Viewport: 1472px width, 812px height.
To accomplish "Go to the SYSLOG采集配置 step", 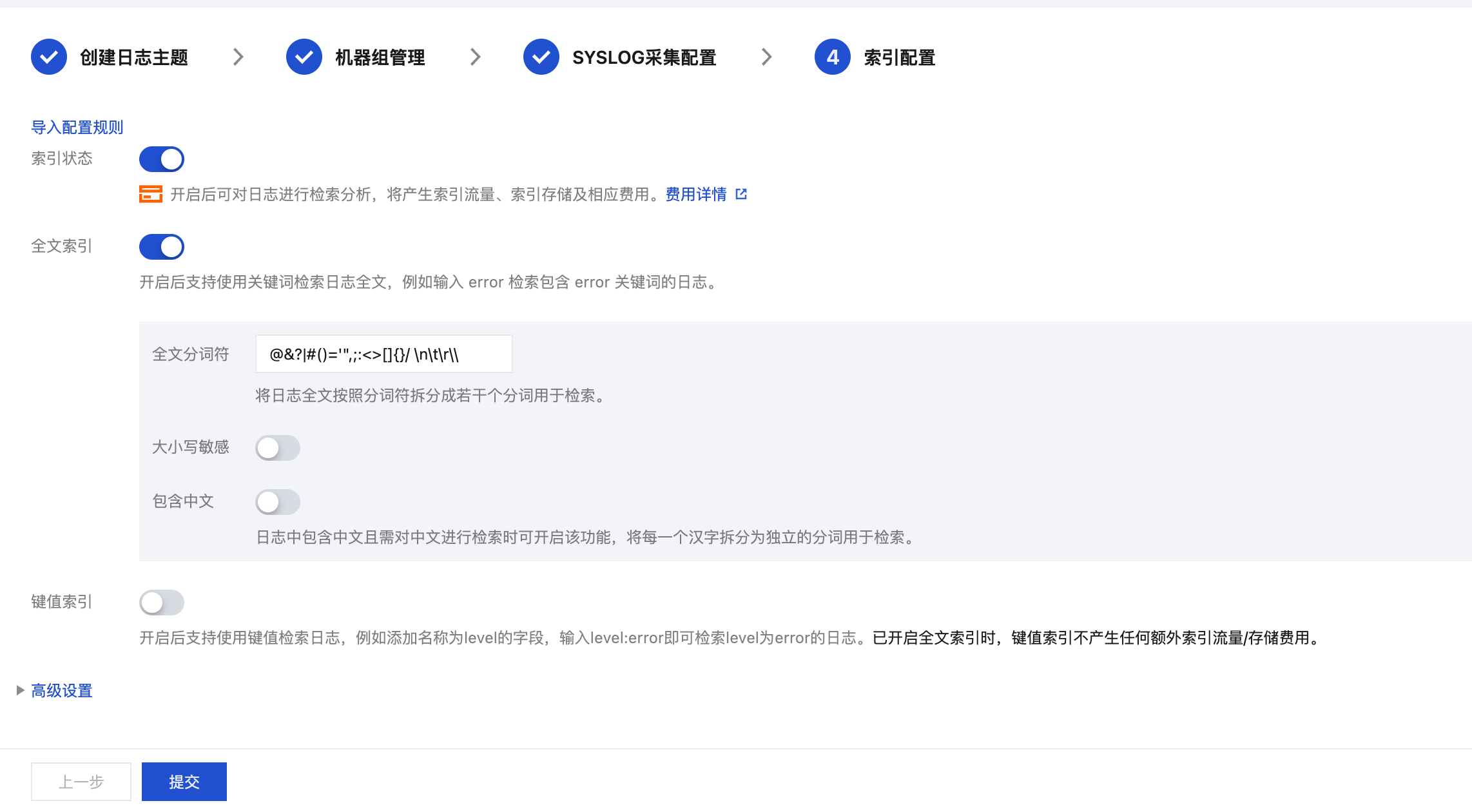I will (x=644, y=57).
